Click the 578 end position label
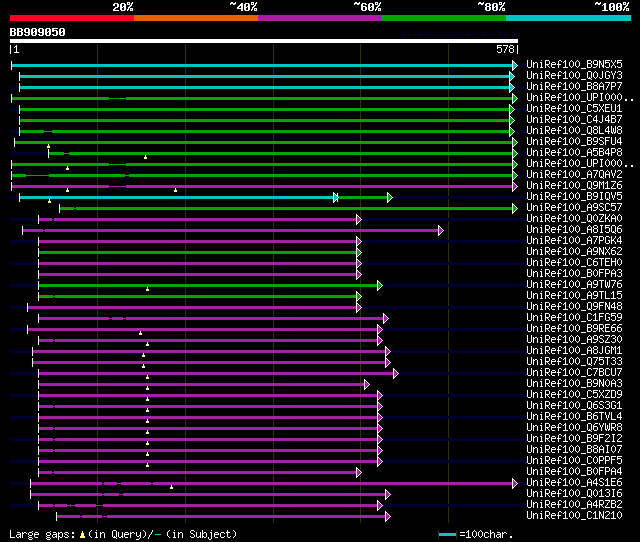 (505, 49)
